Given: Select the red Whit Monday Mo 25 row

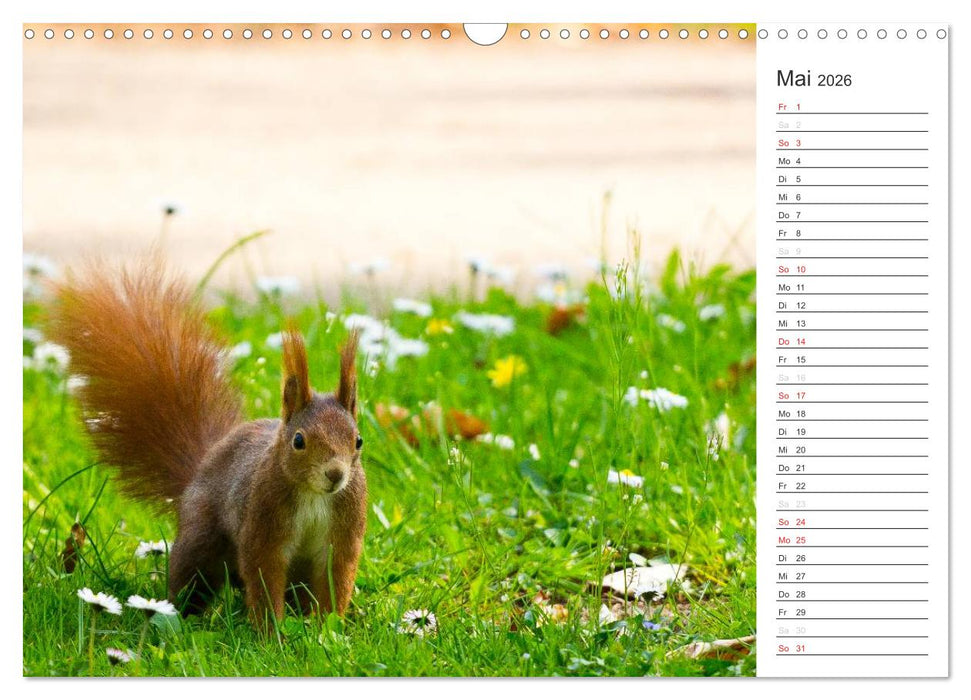Looking at the screenshot, I should [790, 539].
